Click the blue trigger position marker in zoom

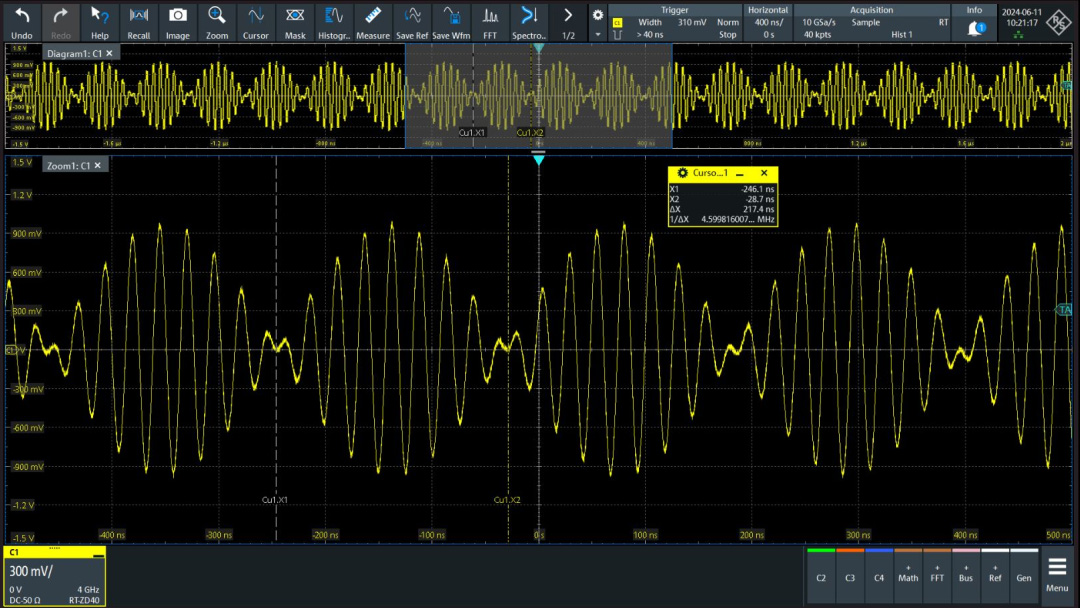point(539,160)
